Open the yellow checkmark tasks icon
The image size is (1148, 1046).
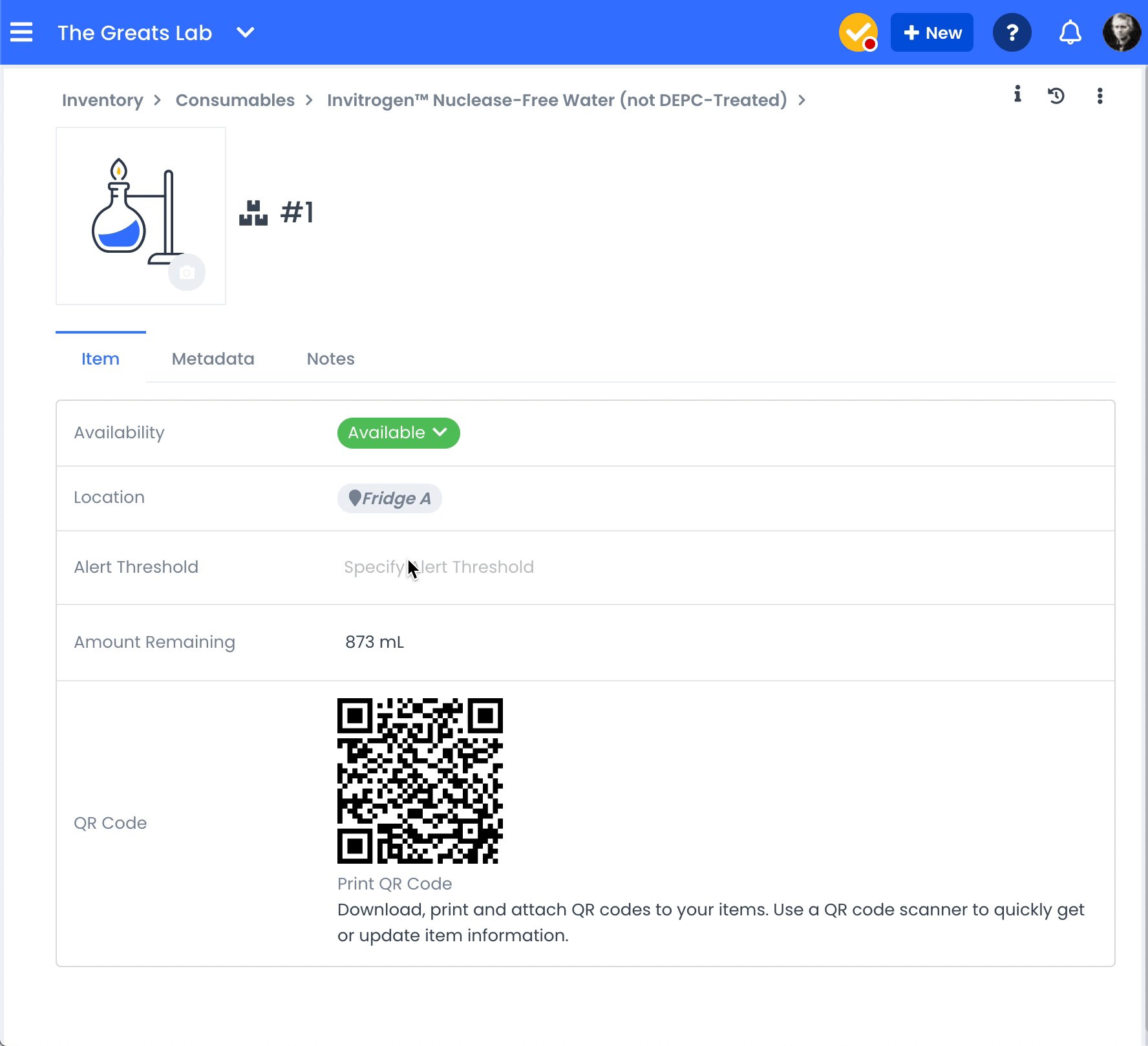pos(858,32)
